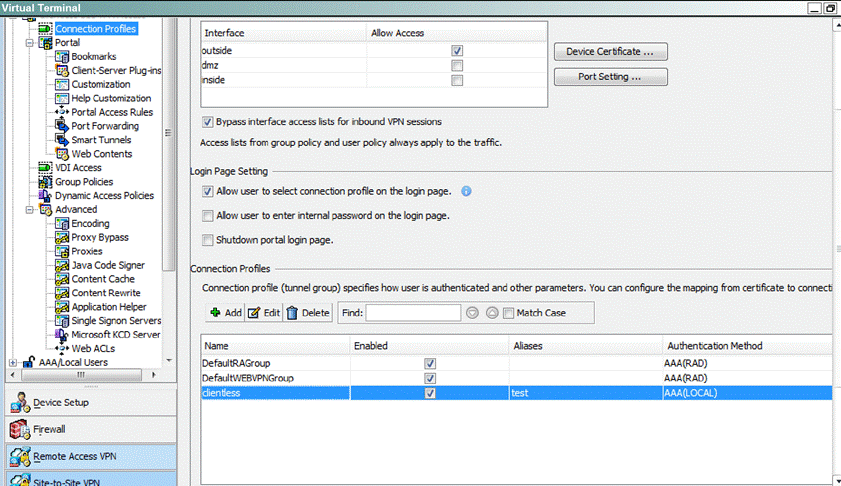Open Group Policies in the tree
The height and width of the screenshot is (486, 841).
[83, 182]
